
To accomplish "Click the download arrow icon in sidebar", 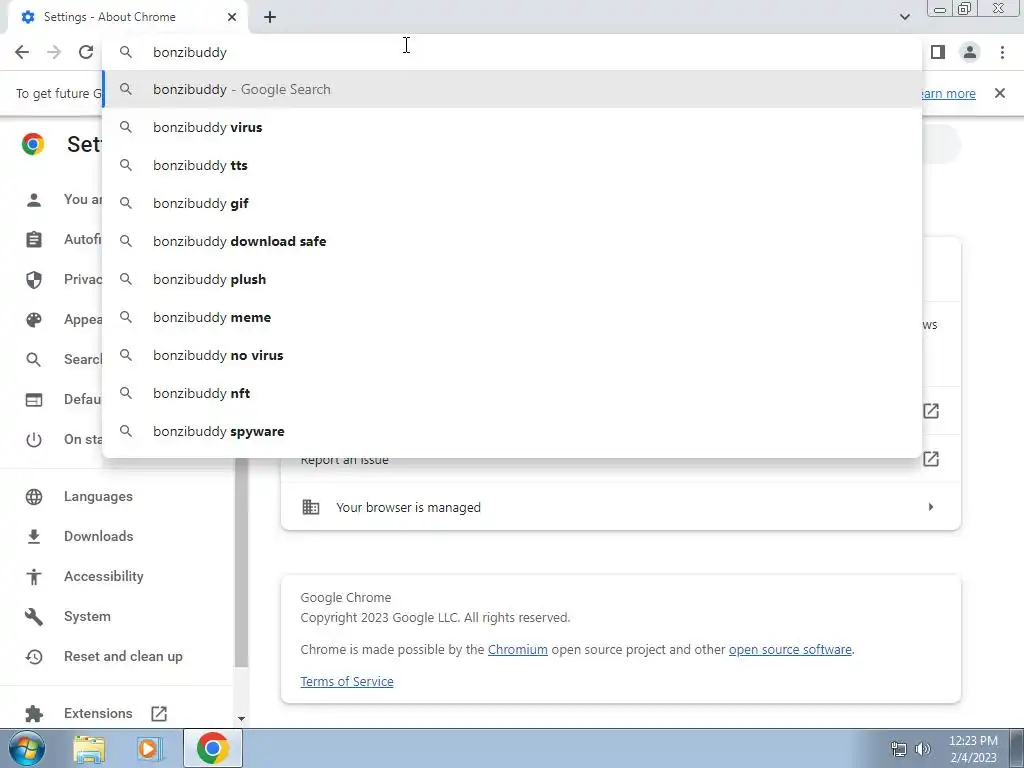I will coord(33,537).
